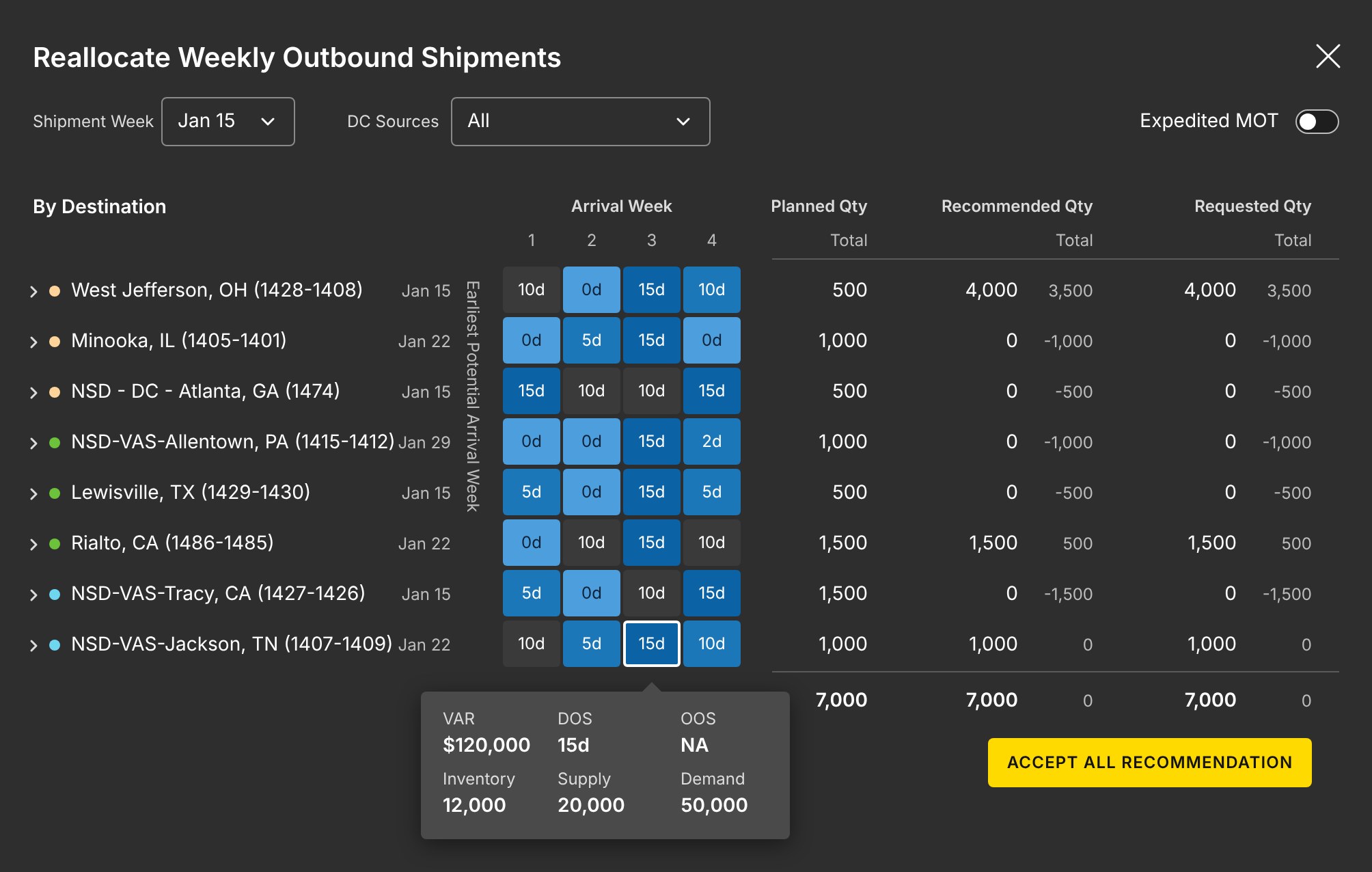The width and height of the screenshot is (1372, 872).
Task: Select West Jefferson week 2 cell 0d
Action: [x=592, y=290]
